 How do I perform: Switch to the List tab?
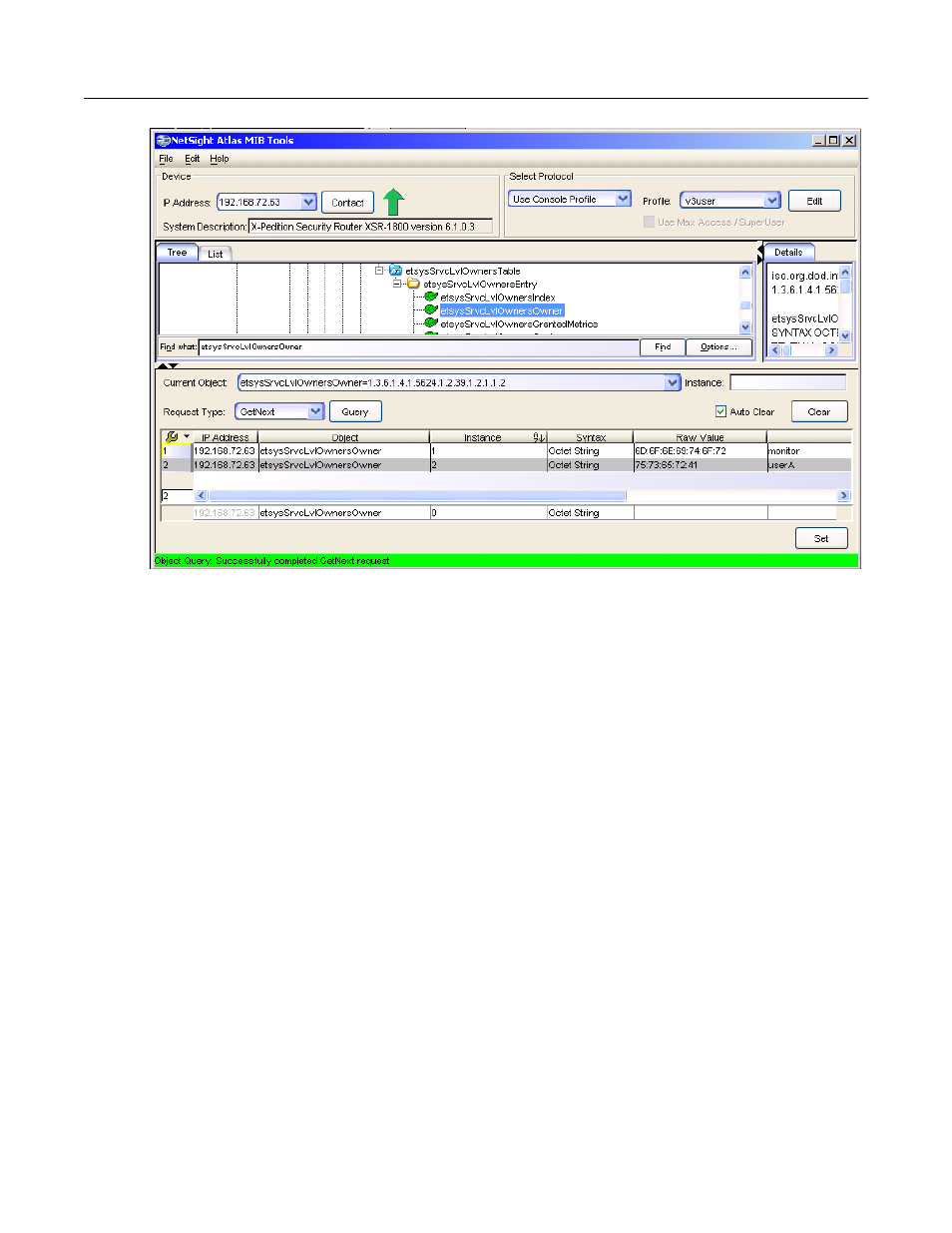point(215,254)
